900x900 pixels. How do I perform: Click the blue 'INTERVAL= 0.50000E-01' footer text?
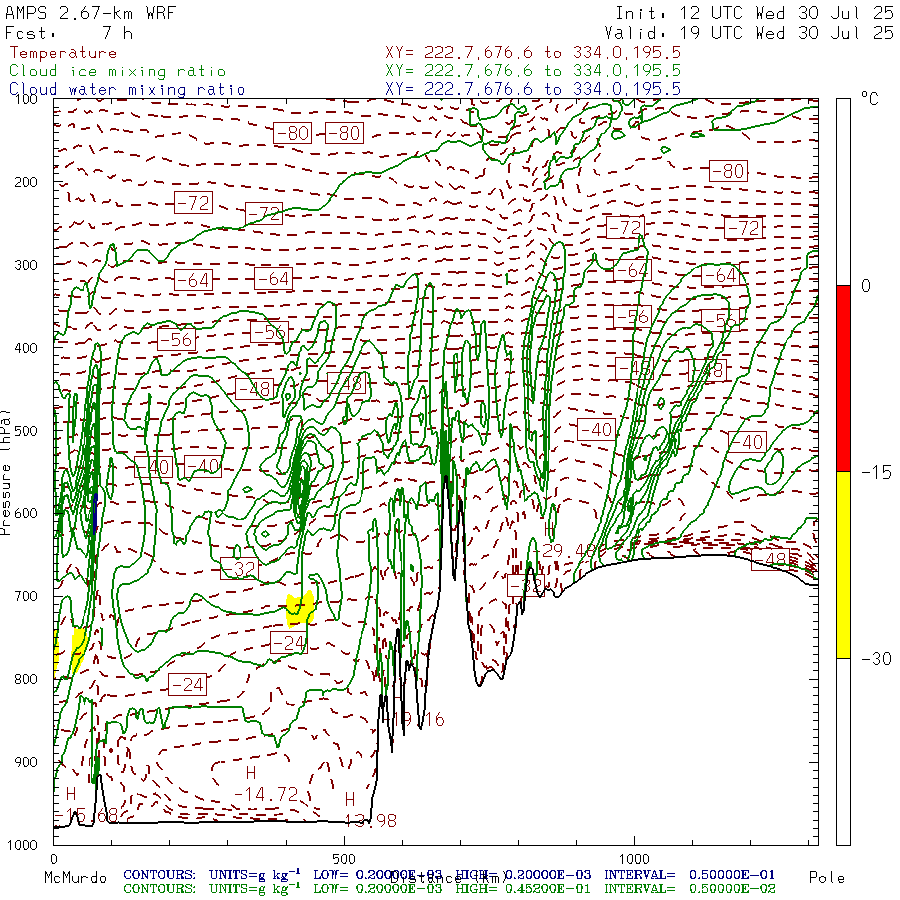689,875
